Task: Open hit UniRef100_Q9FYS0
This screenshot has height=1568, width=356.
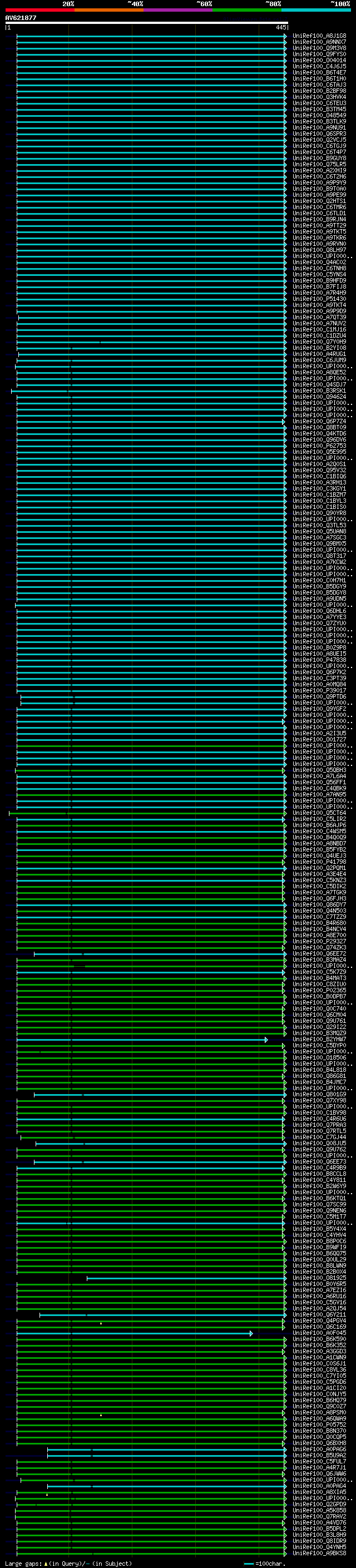Action: [x=319, y=54]
